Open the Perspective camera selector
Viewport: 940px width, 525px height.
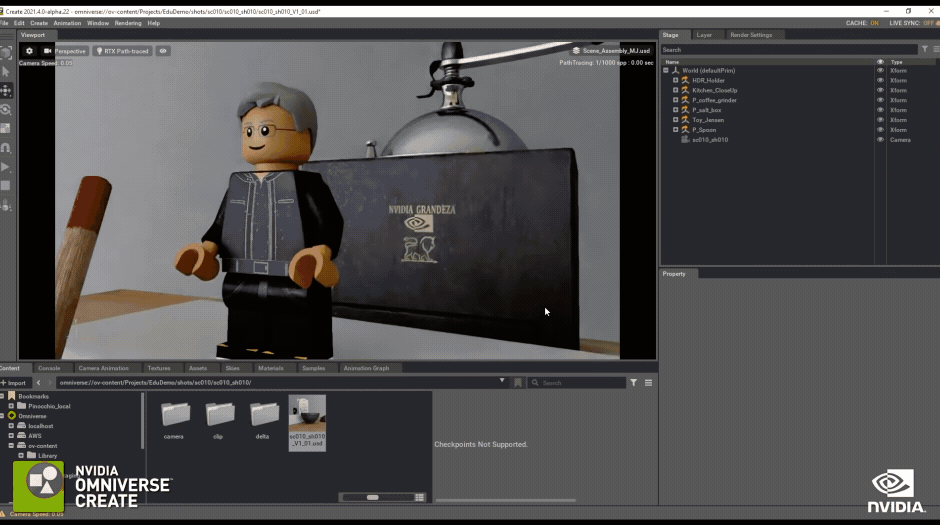click(x=65, y=51)
